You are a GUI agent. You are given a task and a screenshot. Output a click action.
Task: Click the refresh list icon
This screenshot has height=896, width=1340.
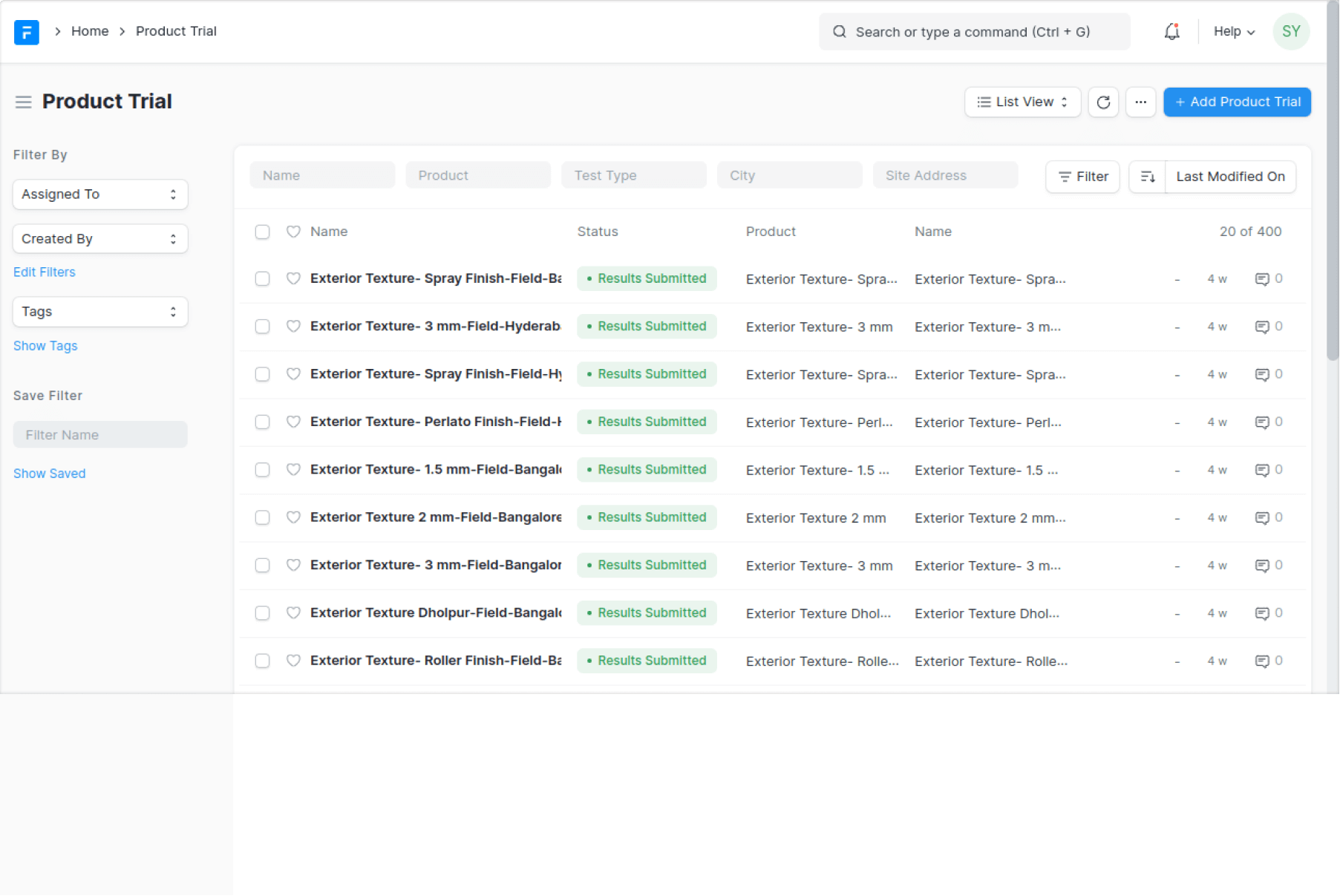[x=1103, y=102]
